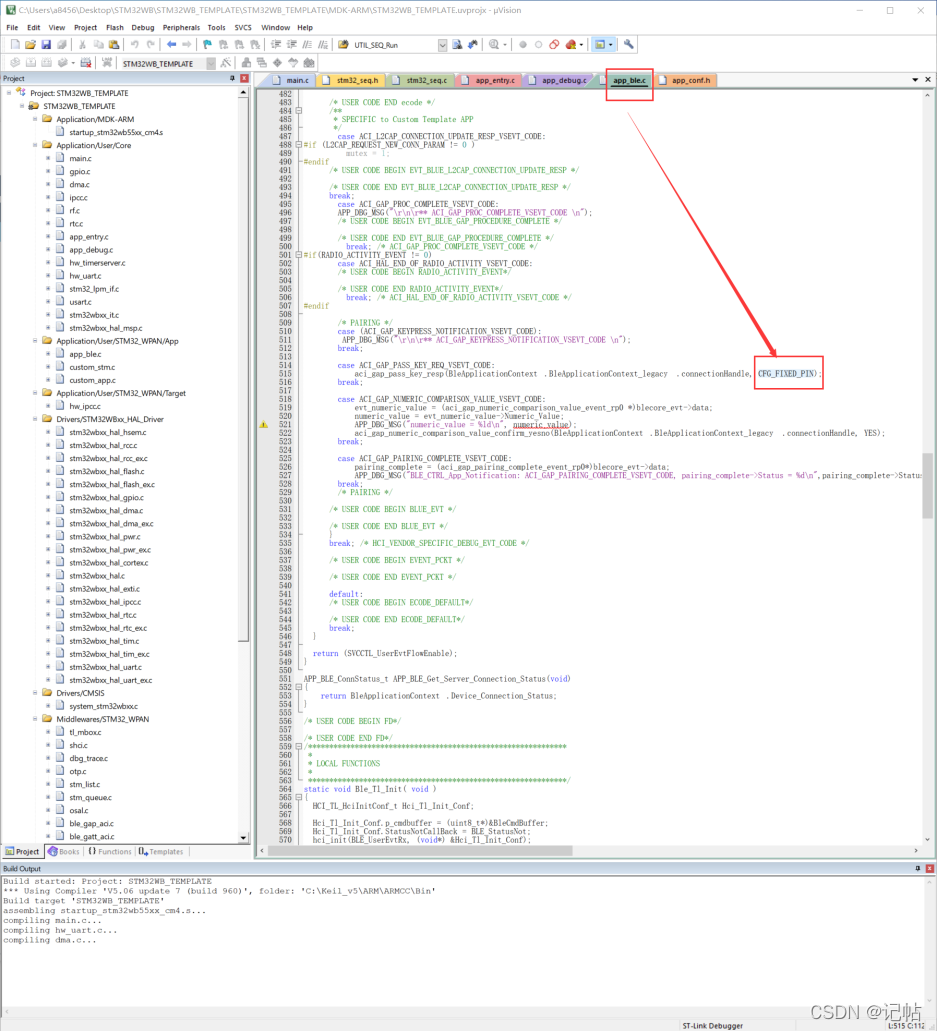Screen dimensions: 937x1031
Task: Click the editor's horizontal scrollbar thumb
Action: click(x=420, y=851)
